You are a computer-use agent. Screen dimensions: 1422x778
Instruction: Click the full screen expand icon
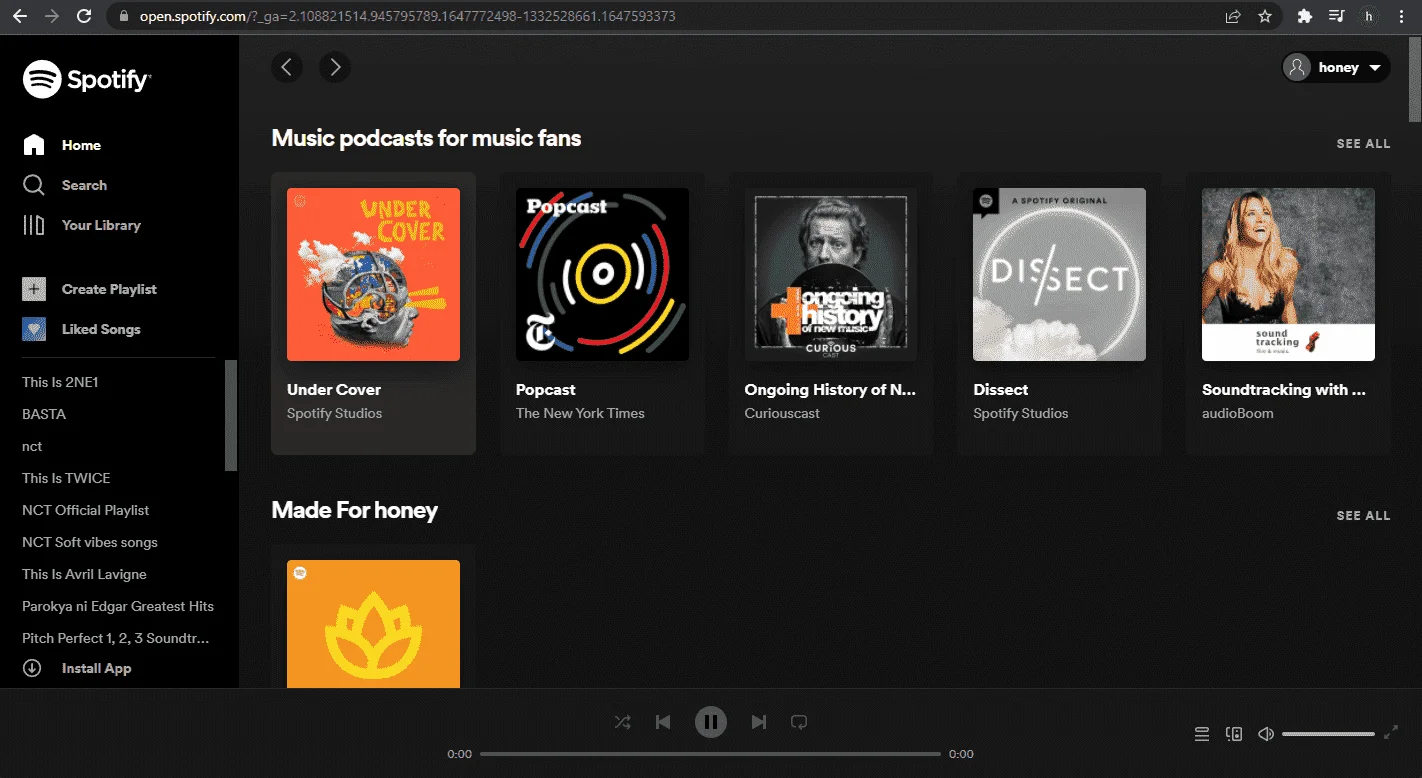point(1390,733)
